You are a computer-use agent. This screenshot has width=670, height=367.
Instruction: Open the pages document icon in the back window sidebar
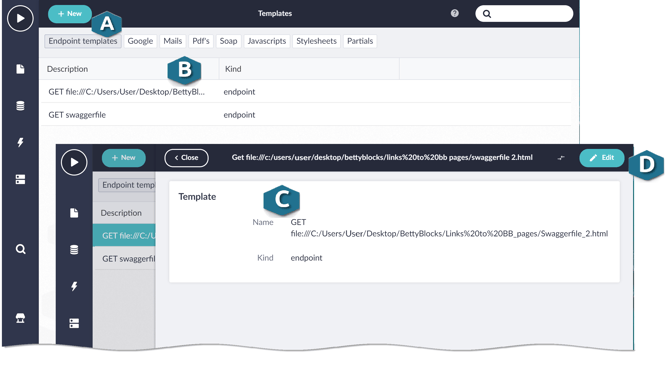20,69
